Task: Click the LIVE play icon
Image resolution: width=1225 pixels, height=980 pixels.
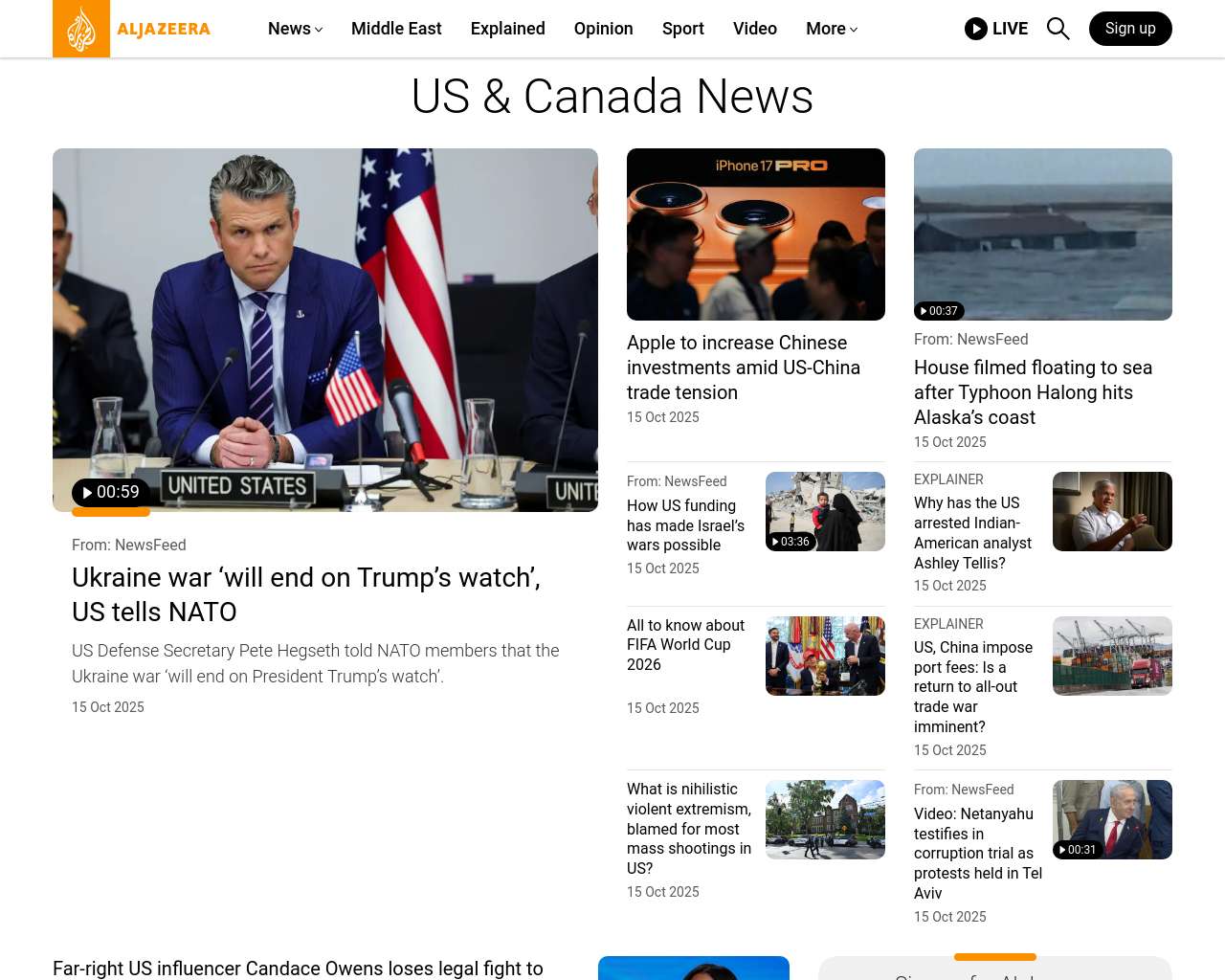Action: [976, 29]
